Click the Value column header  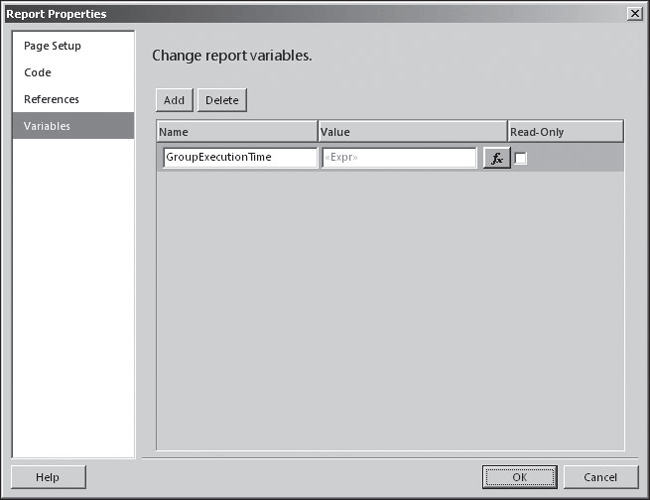click(x=413, y=132)
